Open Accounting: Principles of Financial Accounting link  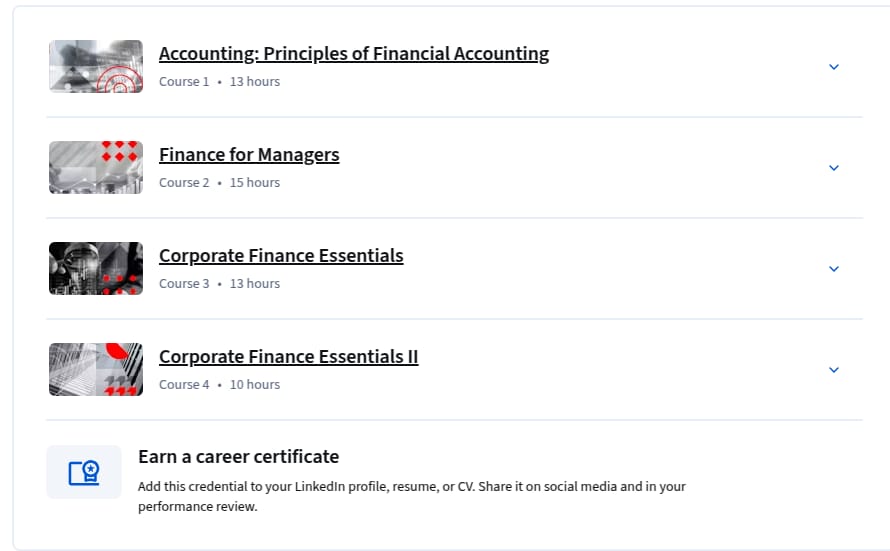coord(354,54)
